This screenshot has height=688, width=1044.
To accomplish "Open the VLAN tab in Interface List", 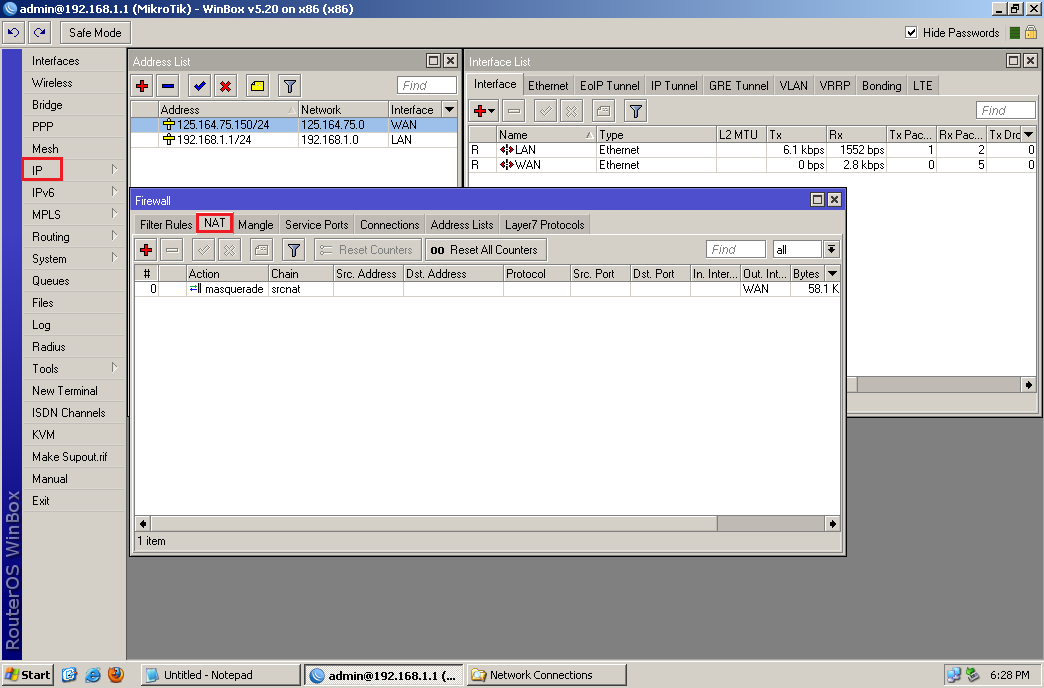I will [x=794, y=86].
